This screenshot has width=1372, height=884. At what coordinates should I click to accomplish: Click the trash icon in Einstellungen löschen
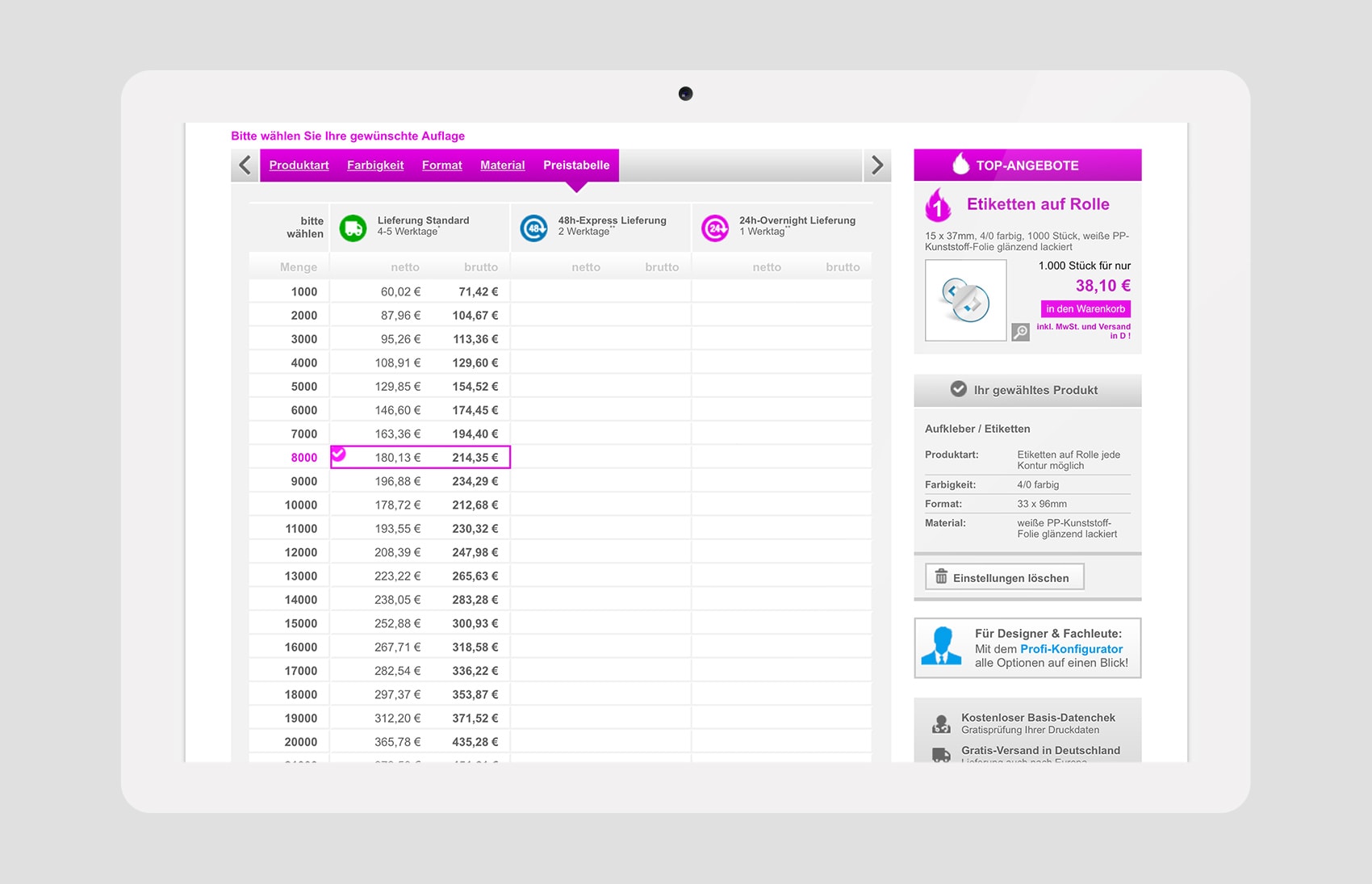point(941,577)
